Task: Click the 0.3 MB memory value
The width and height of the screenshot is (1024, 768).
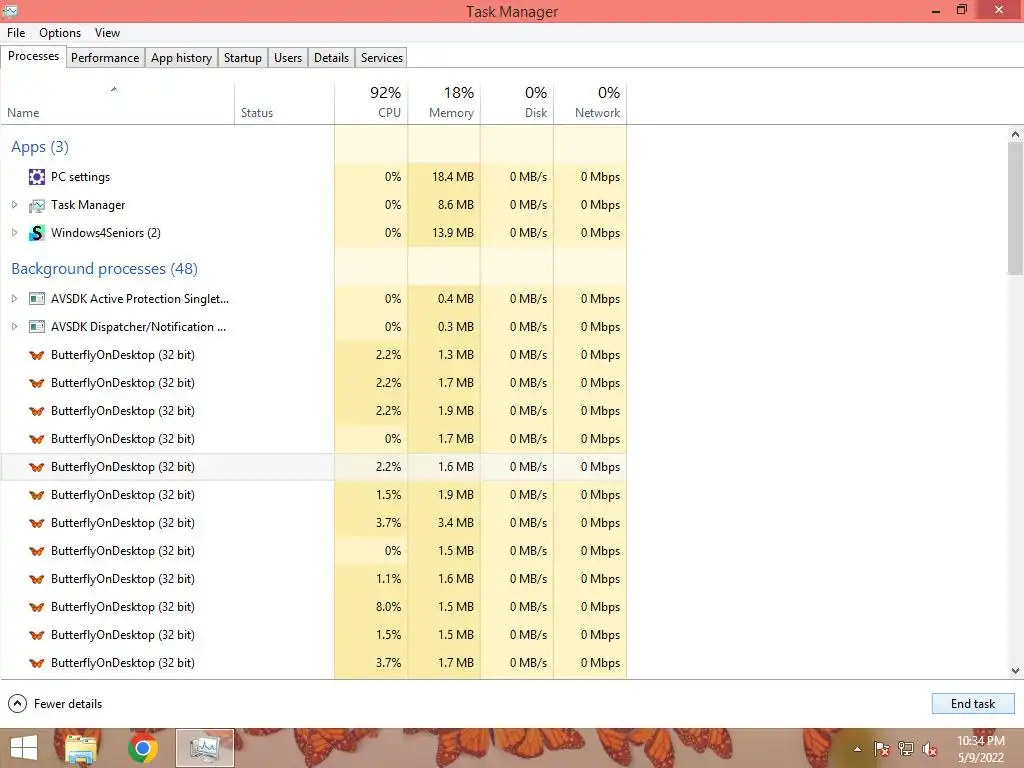Action: click(x=456, y=327)
